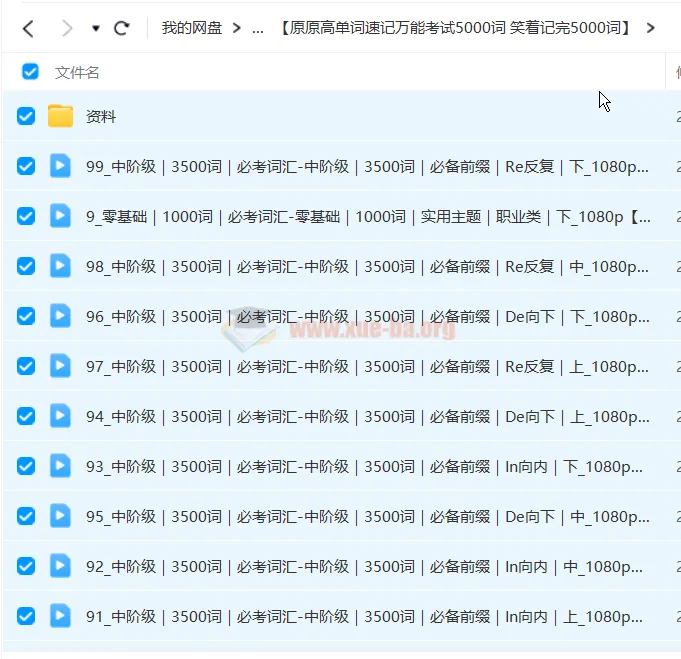Viewport: 681px width, 659px height.
Task: Expand the breadcrumb ellipsis path
Action: tap(258, 28)
